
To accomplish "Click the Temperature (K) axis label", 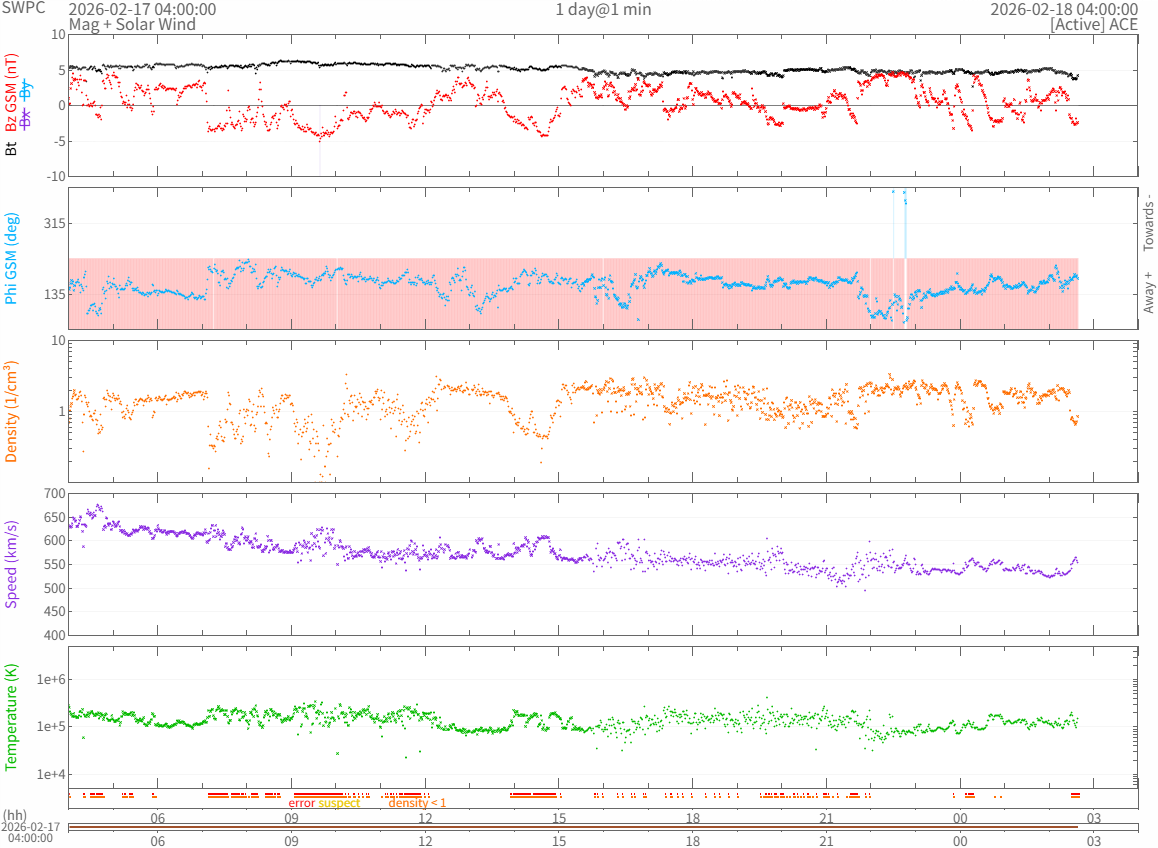I will tap(12, 717).
